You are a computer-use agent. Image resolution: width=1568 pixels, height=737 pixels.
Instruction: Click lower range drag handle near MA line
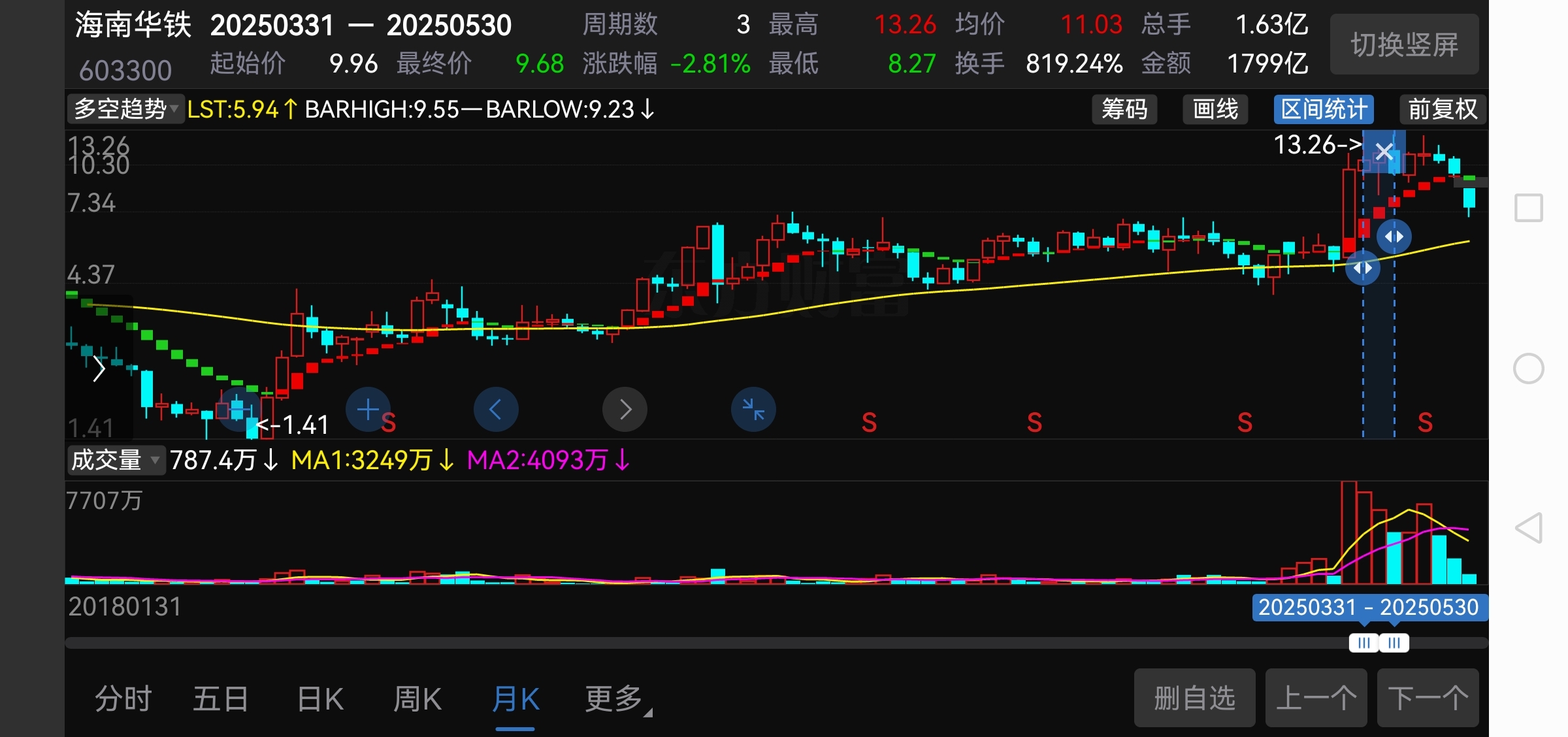pos(1362,268)
